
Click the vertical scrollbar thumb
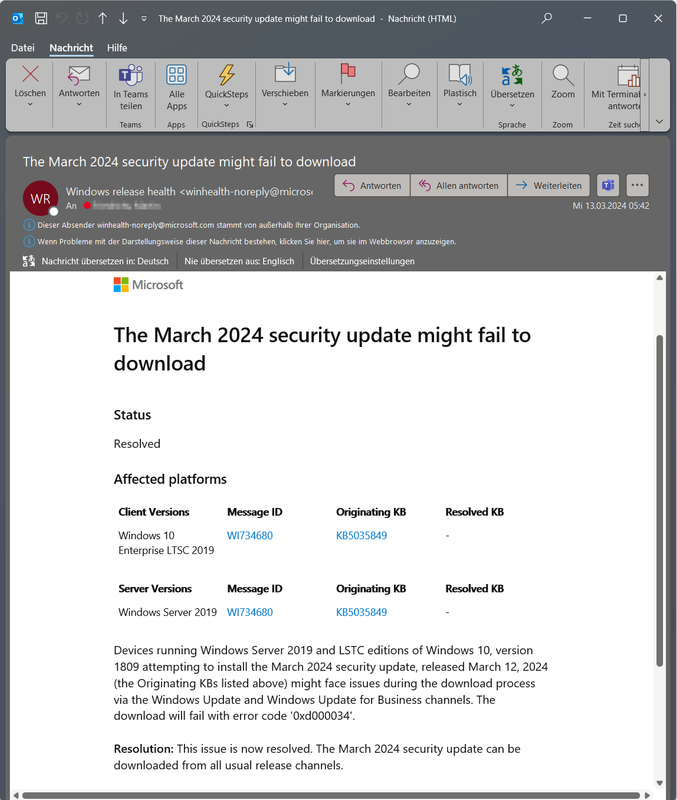point(659,501)
